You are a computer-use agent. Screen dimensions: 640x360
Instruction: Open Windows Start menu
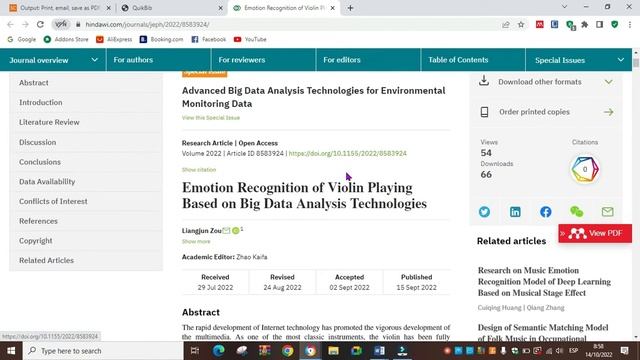[x=11, y=351]
